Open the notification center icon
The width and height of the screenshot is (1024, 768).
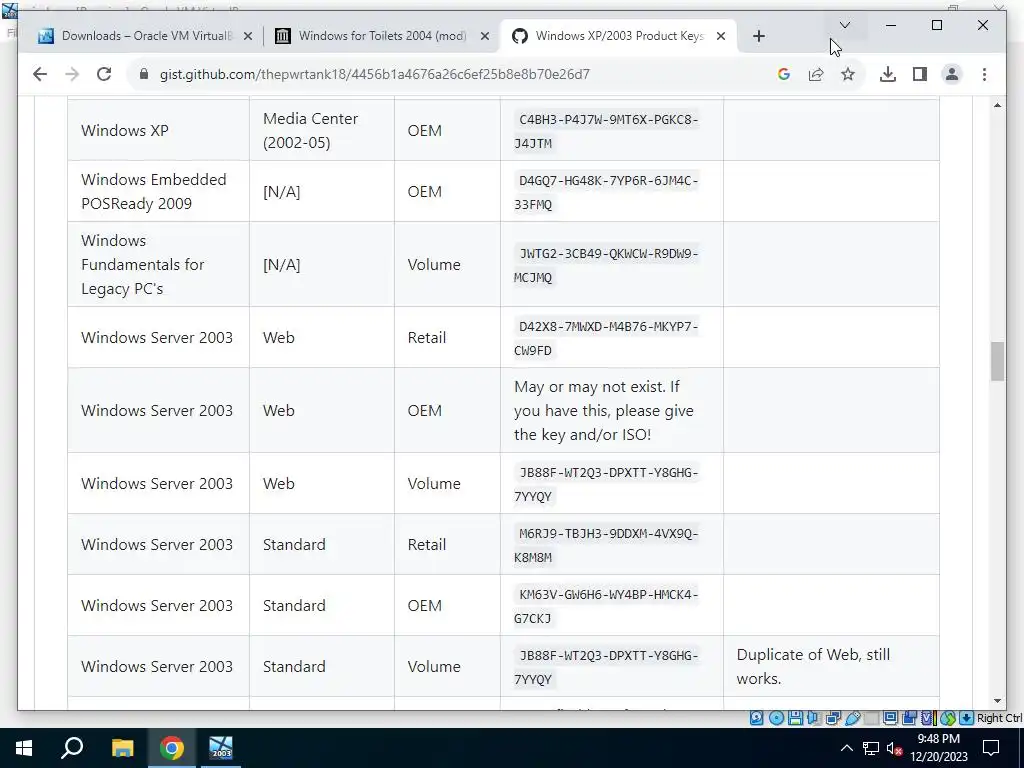click(991, 748)
